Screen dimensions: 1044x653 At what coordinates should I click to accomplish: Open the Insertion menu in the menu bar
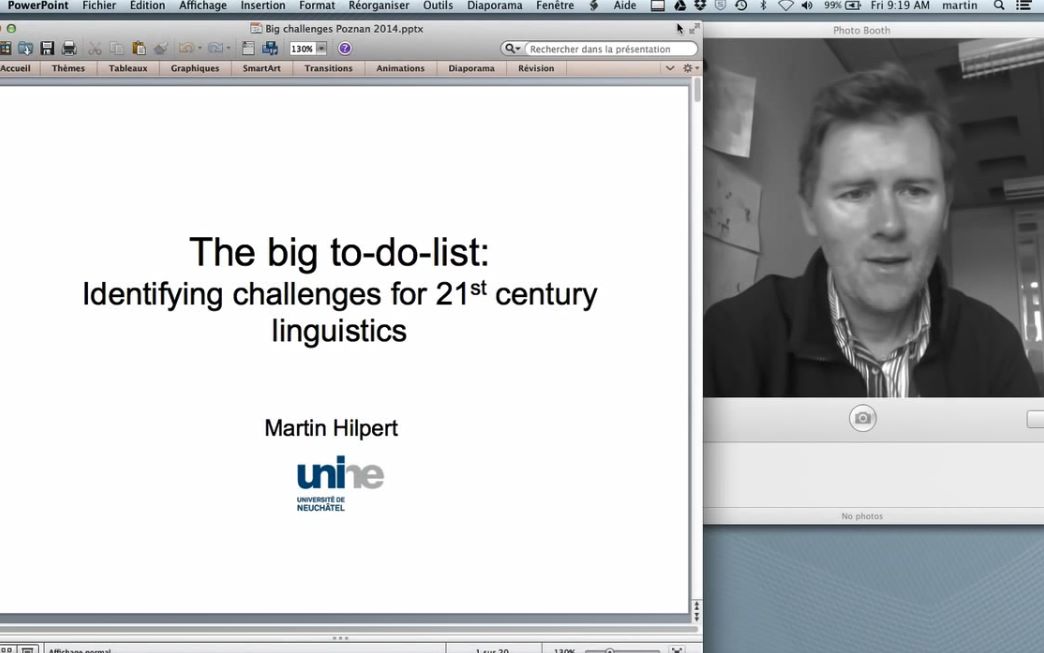[263, 5]
